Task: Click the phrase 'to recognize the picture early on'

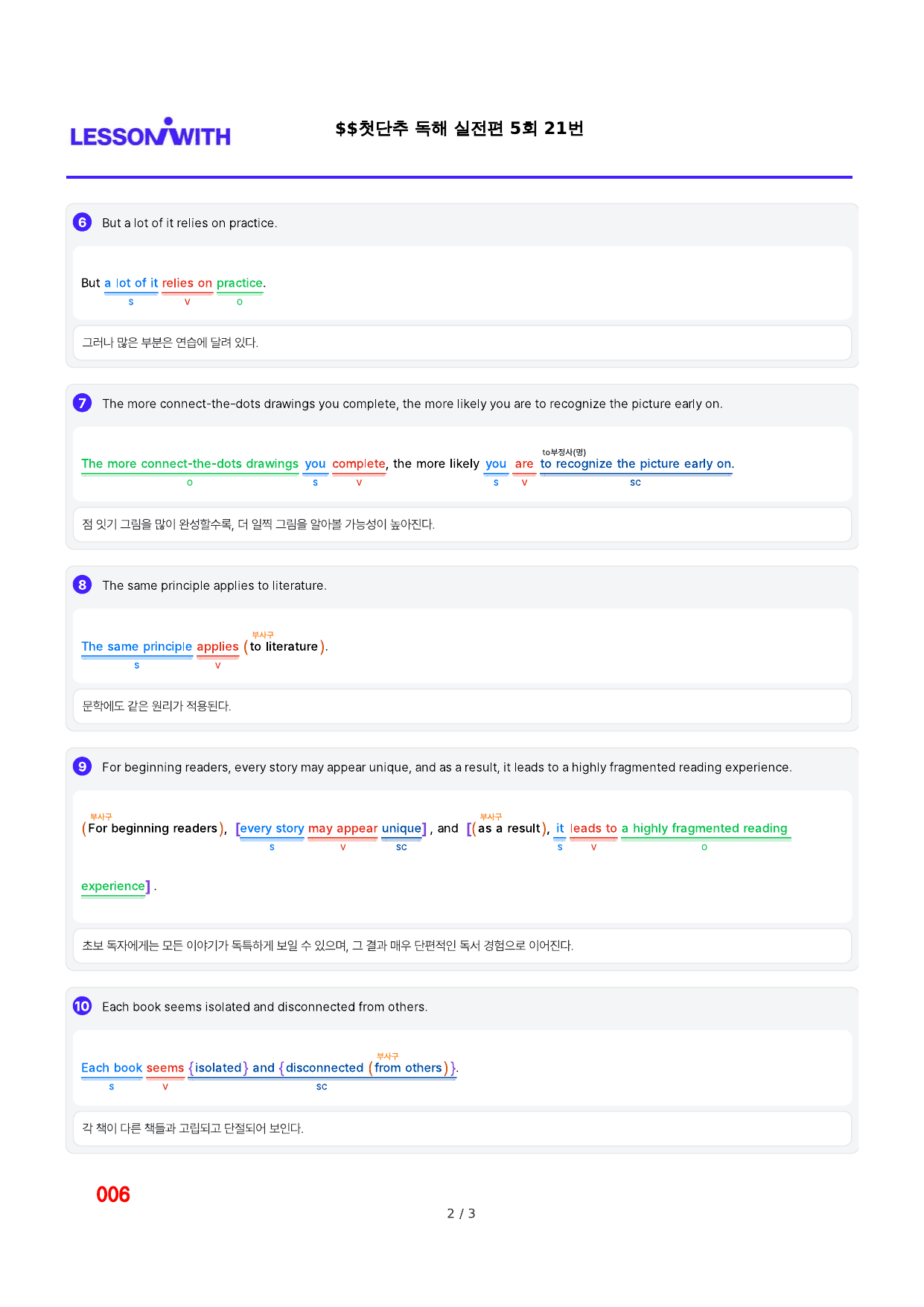Action: 636,463
